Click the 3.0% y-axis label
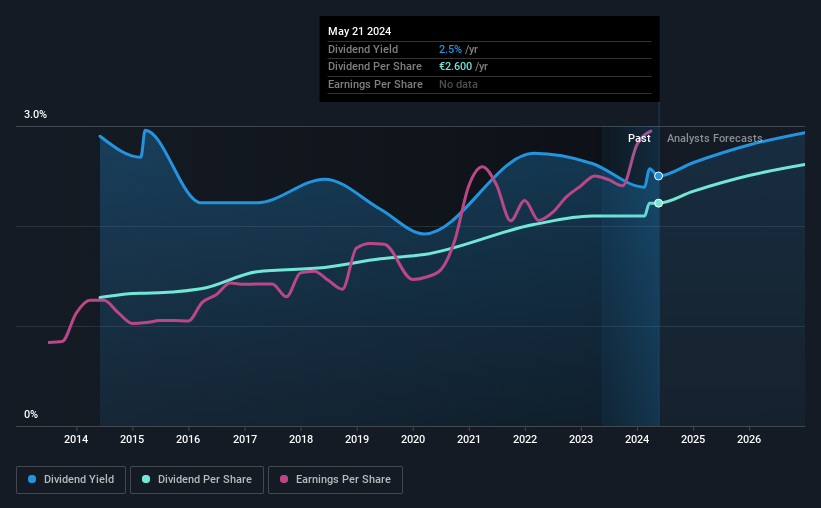The width and height of the screenshot is (821, 508). pyautogui.click(x=35, y=115)
